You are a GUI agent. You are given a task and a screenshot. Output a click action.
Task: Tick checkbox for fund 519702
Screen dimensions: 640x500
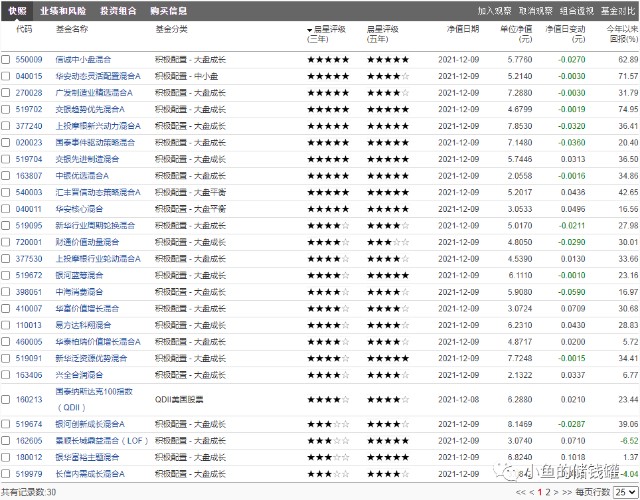(5, 109)
